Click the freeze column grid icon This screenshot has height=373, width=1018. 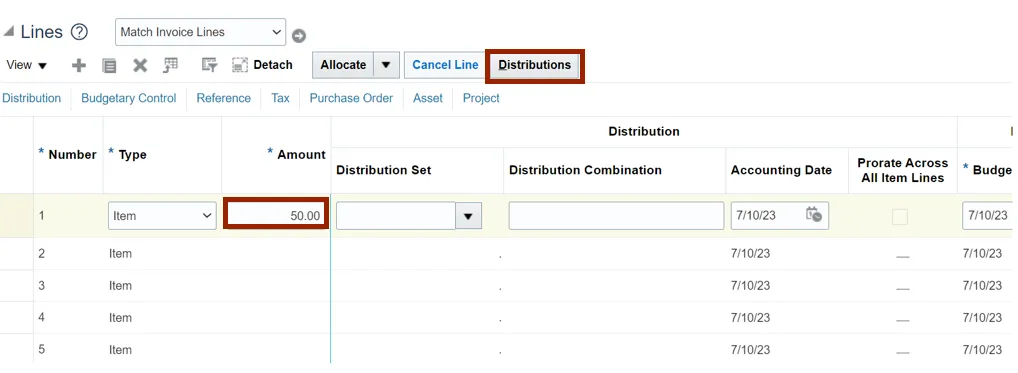[x=171, y=65]
